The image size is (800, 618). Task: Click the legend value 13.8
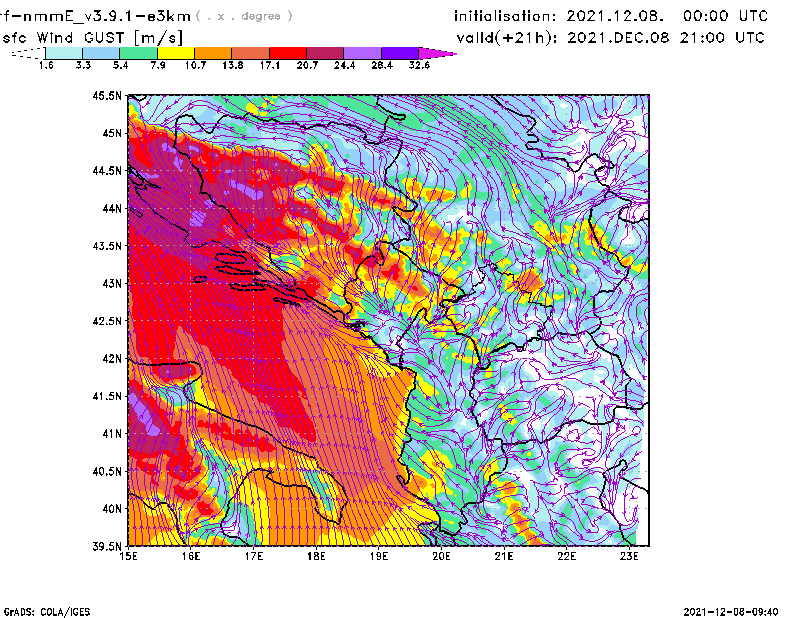(x=233, y=65)
